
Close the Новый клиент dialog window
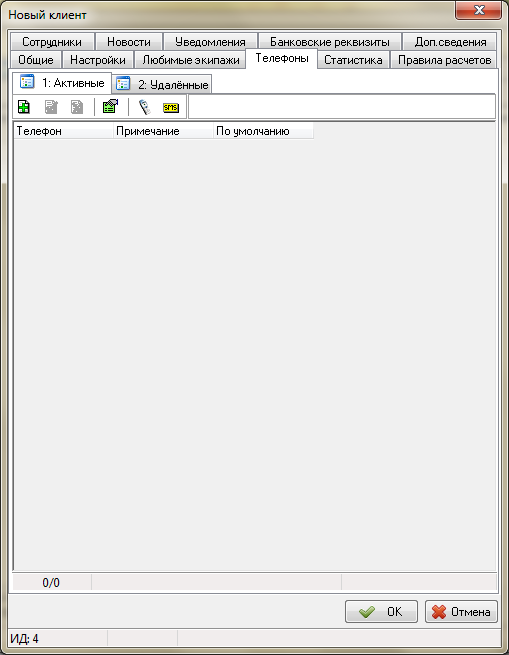(x=478, y=11)
